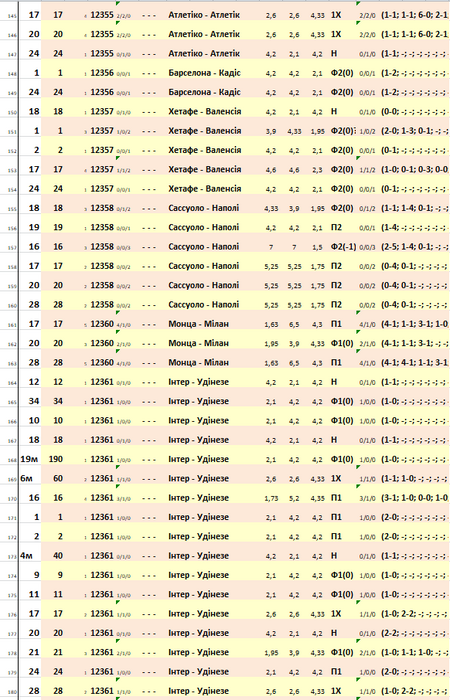
Task: Select 'Сассуоло - Наполі' in row 160
Action: coord(204,304)
